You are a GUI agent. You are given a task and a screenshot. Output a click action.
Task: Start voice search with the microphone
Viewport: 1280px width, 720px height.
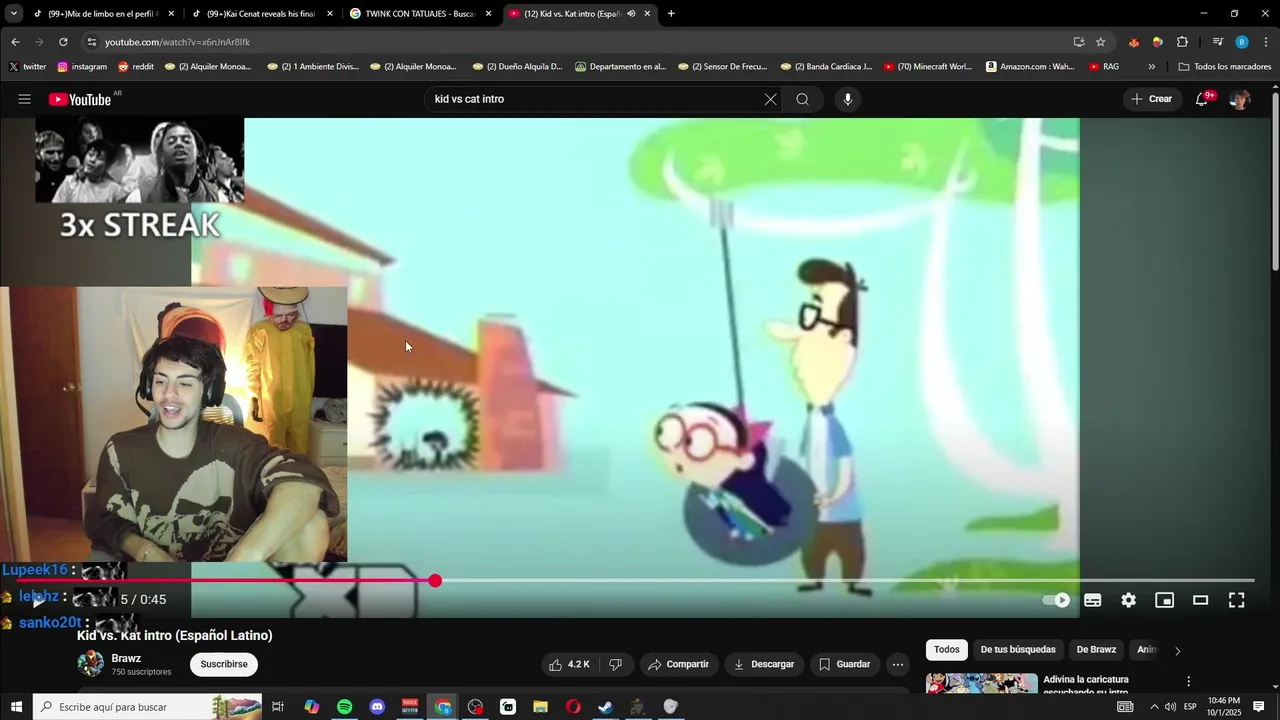click(x=848, y=99)
